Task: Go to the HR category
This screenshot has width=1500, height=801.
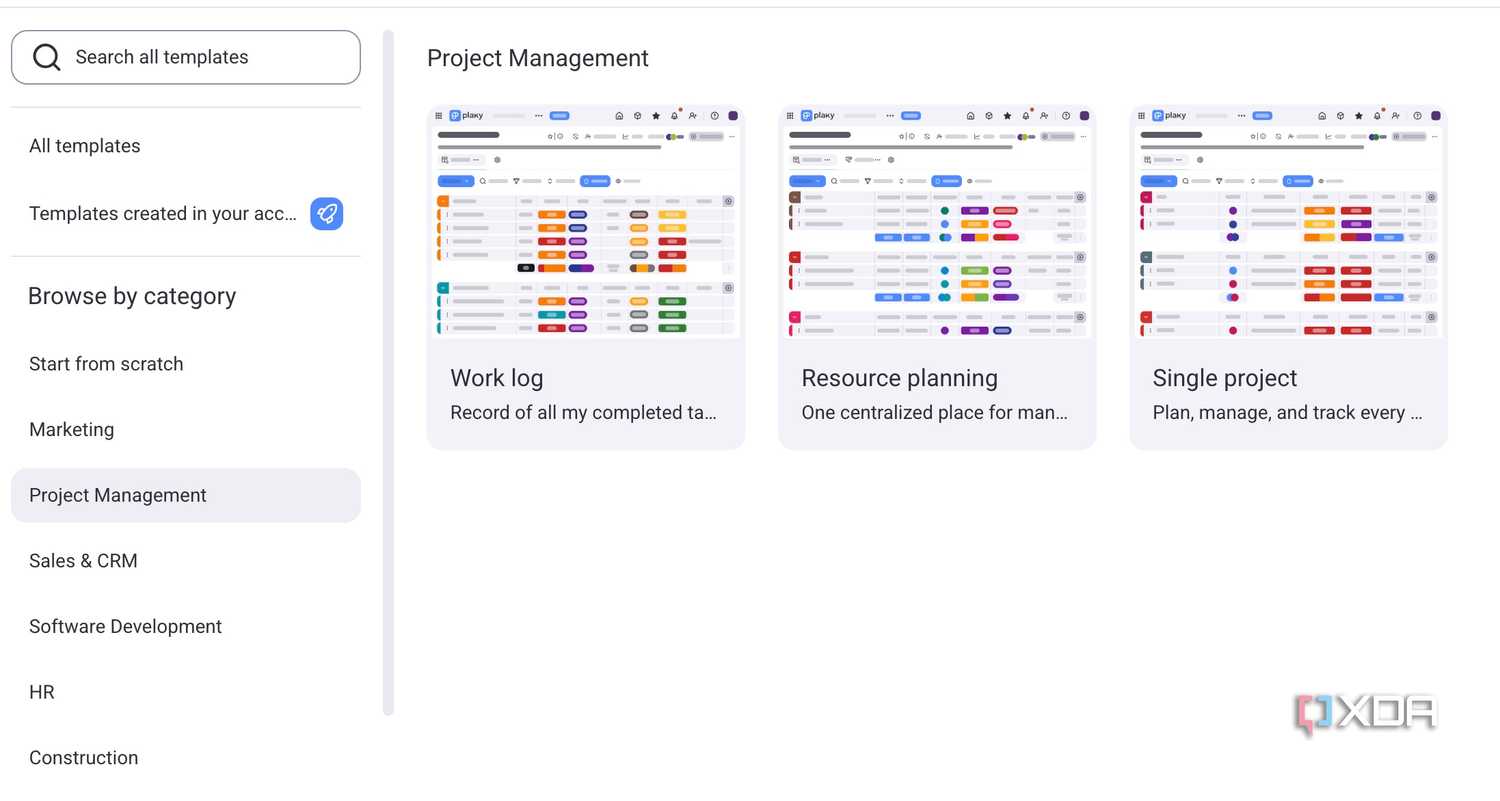Action: coord(42,692)
